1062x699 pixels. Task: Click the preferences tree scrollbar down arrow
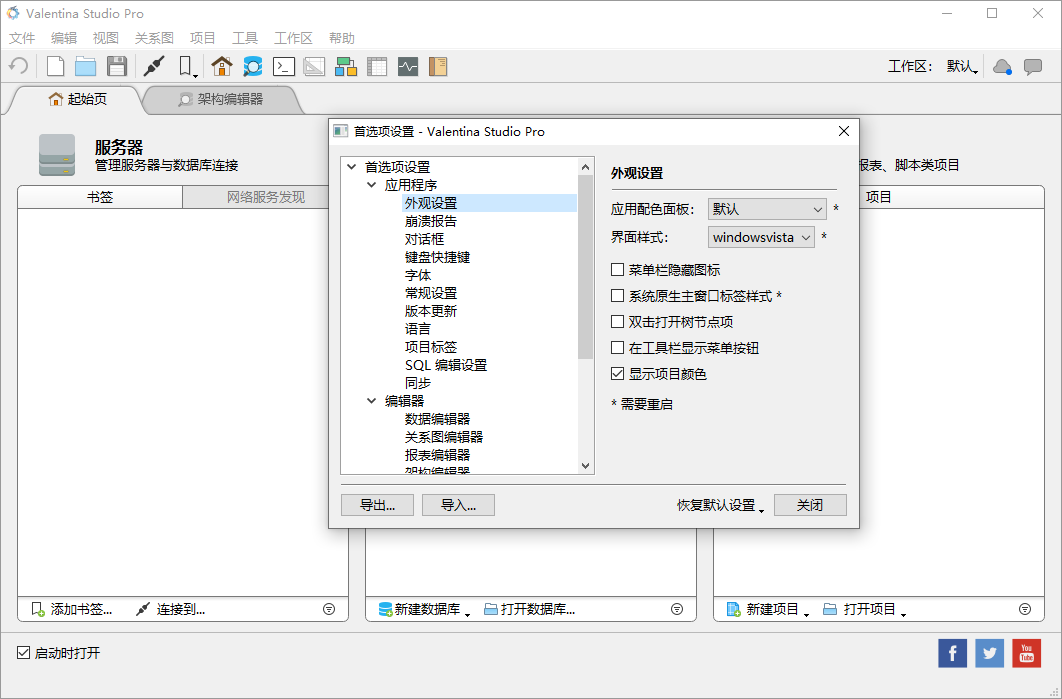point(586,466)
